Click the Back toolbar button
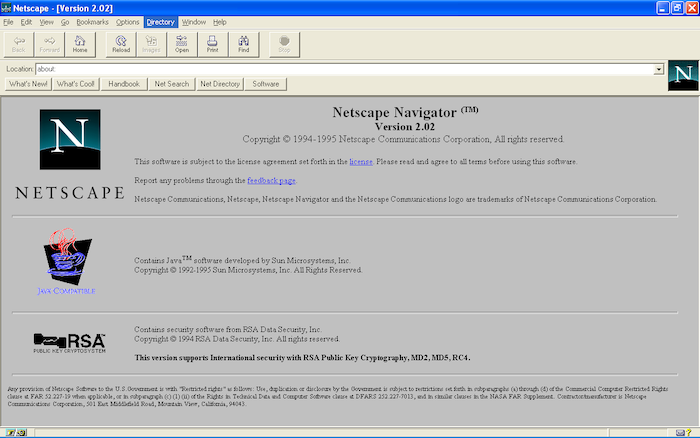The image size is (700, 438). [19, 45]
